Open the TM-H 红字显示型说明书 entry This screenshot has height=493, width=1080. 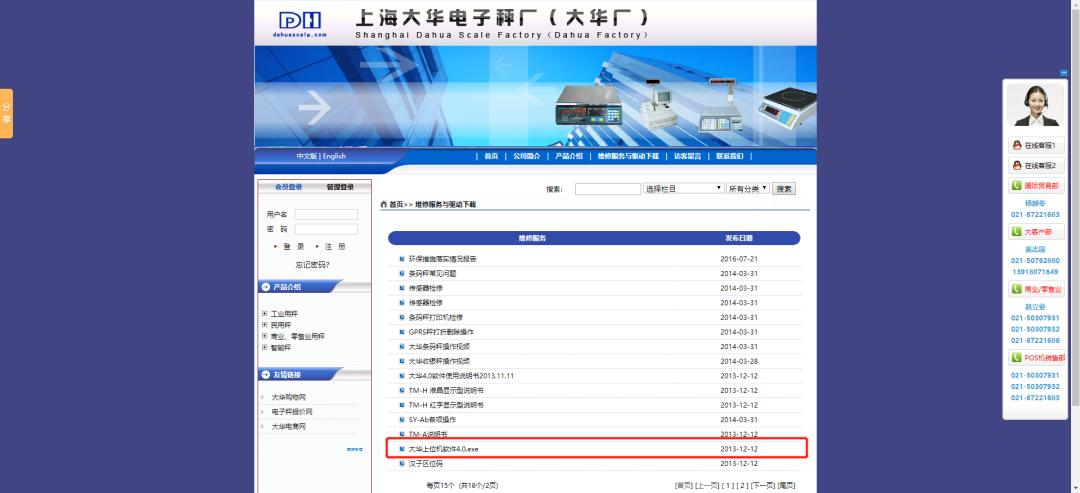[x=446, y=405]
